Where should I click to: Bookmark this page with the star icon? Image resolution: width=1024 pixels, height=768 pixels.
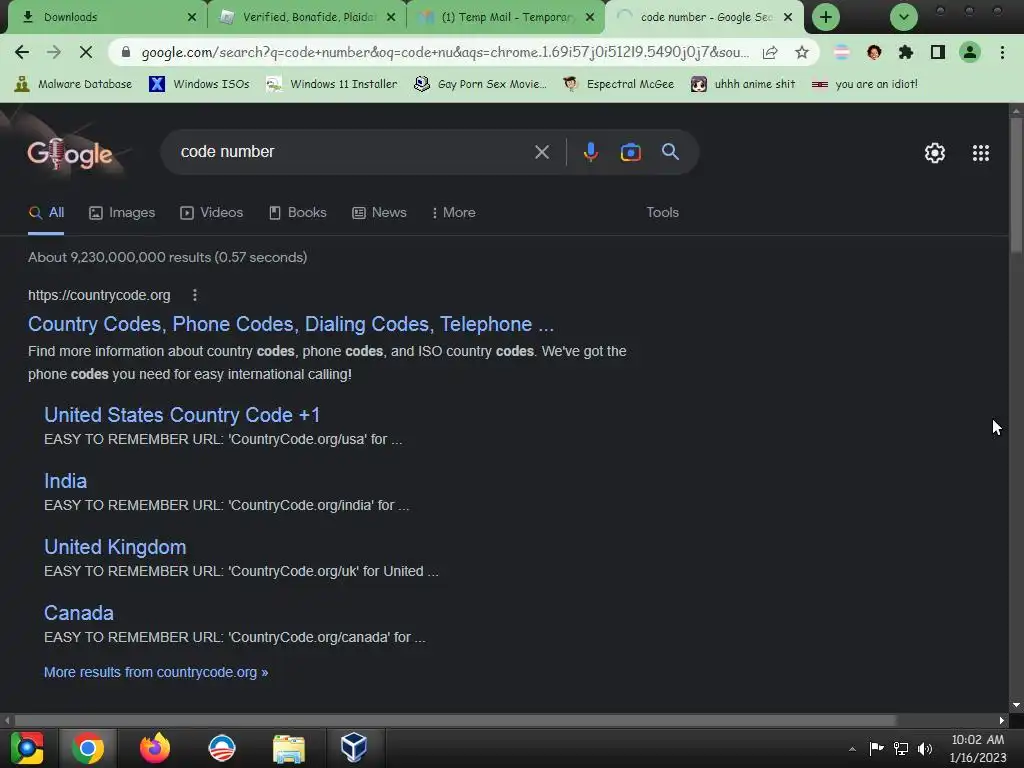(802, 52)
